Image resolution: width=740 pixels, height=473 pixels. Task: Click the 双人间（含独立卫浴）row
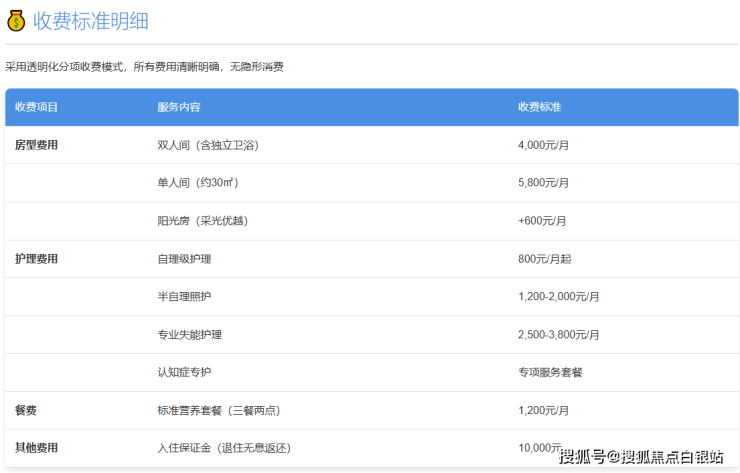pyautogui.click(x=207, y=145)
